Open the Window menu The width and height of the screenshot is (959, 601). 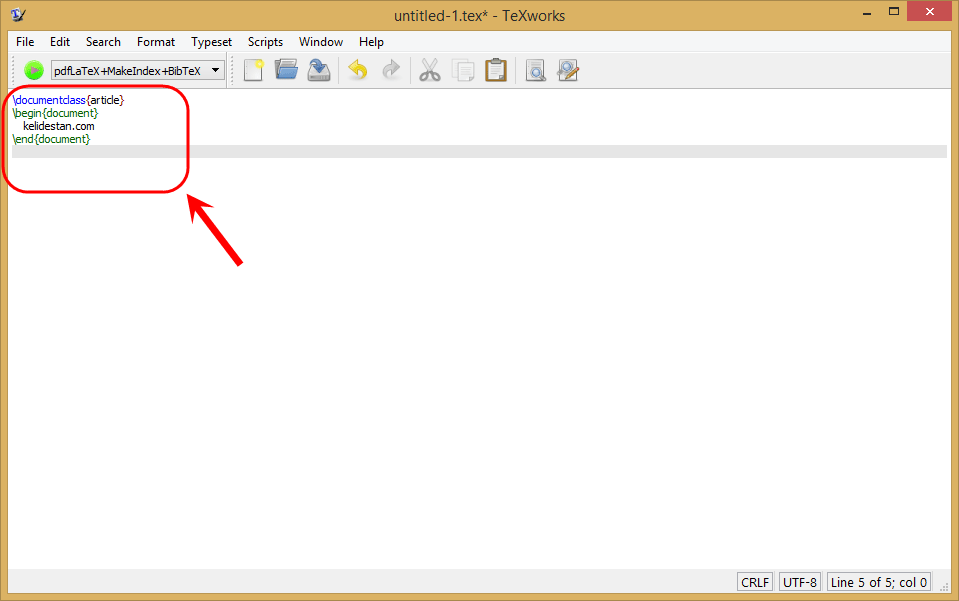coord(321,42)
